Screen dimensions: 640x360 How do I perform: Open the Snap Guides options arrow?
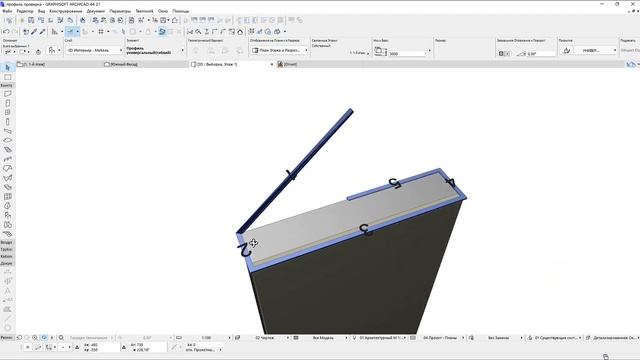pos(77,32)
